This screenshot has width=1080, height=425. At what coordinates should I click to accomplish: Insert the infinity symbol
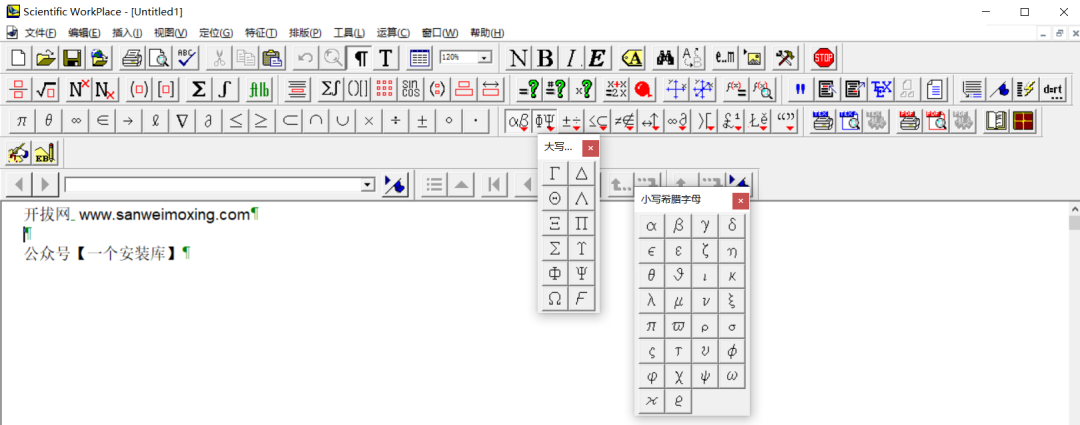[76, 121]
